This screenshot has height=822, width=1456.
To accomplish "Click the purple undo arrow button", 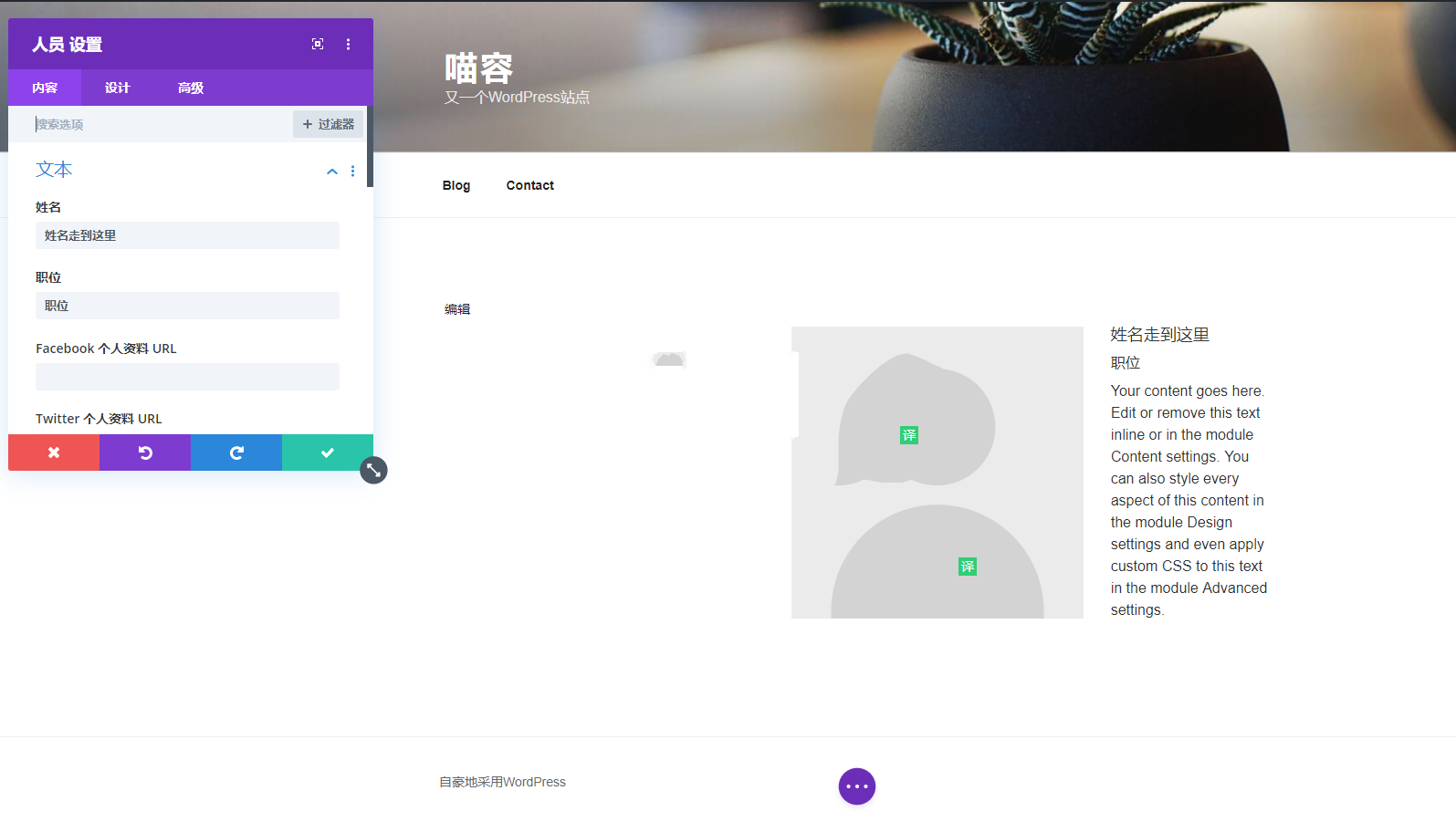I will pos(145,453).
